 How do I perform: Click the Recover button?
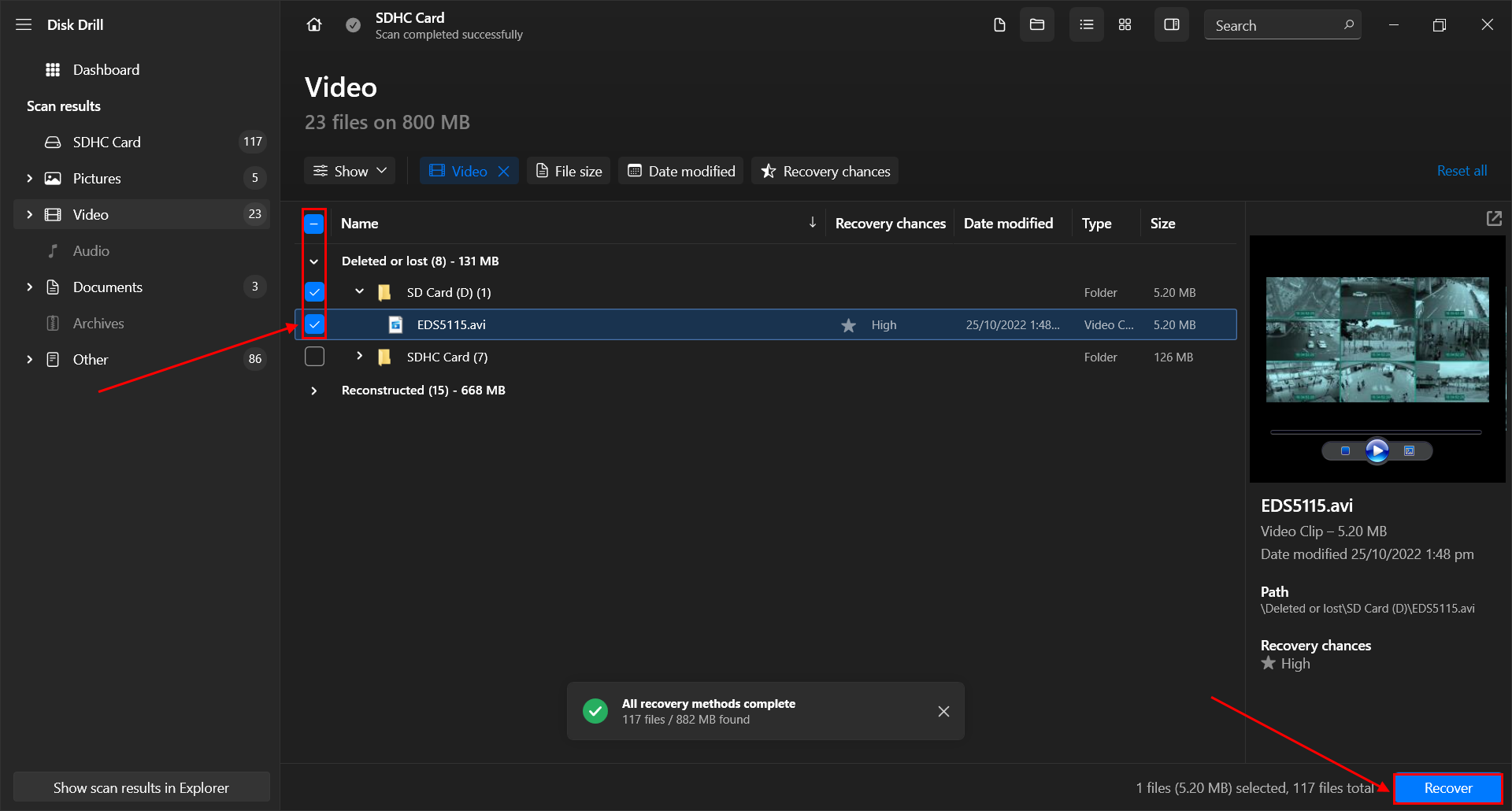tap(1448, 788)
